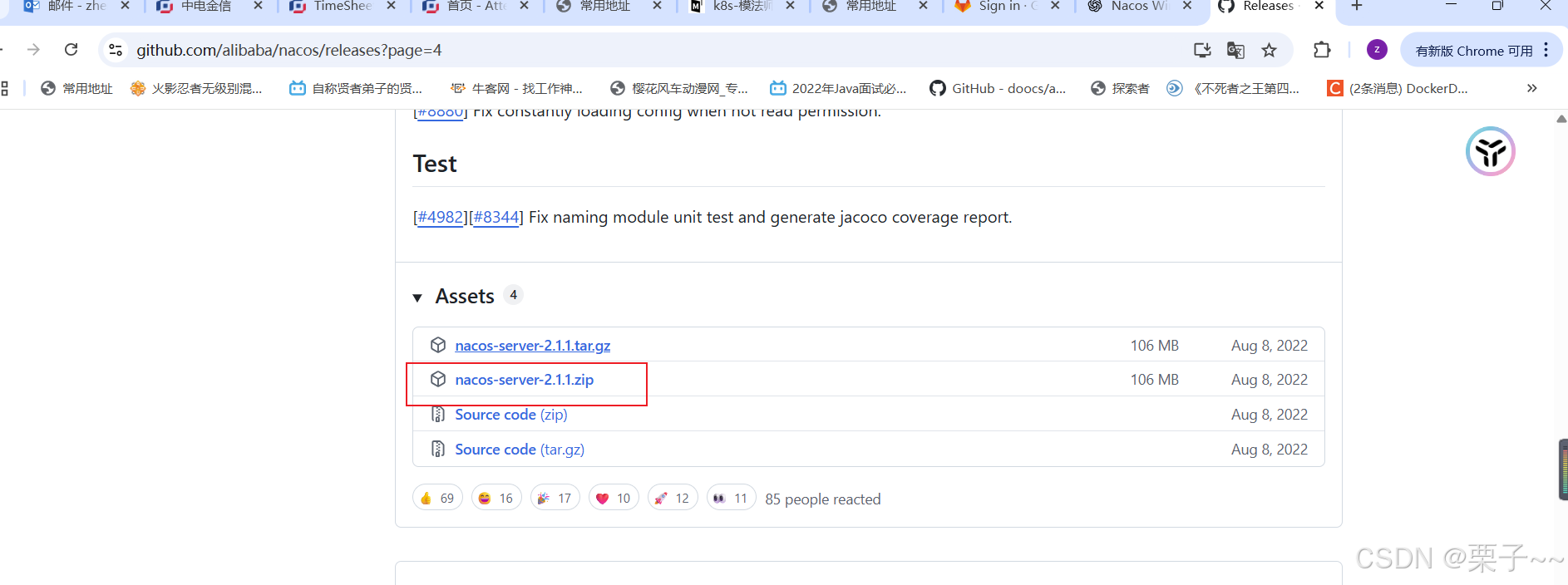The height and width of the screenshot is (585, 1568).
Task: Click the 106 MB size of tar.gz
Action: 1154,346
